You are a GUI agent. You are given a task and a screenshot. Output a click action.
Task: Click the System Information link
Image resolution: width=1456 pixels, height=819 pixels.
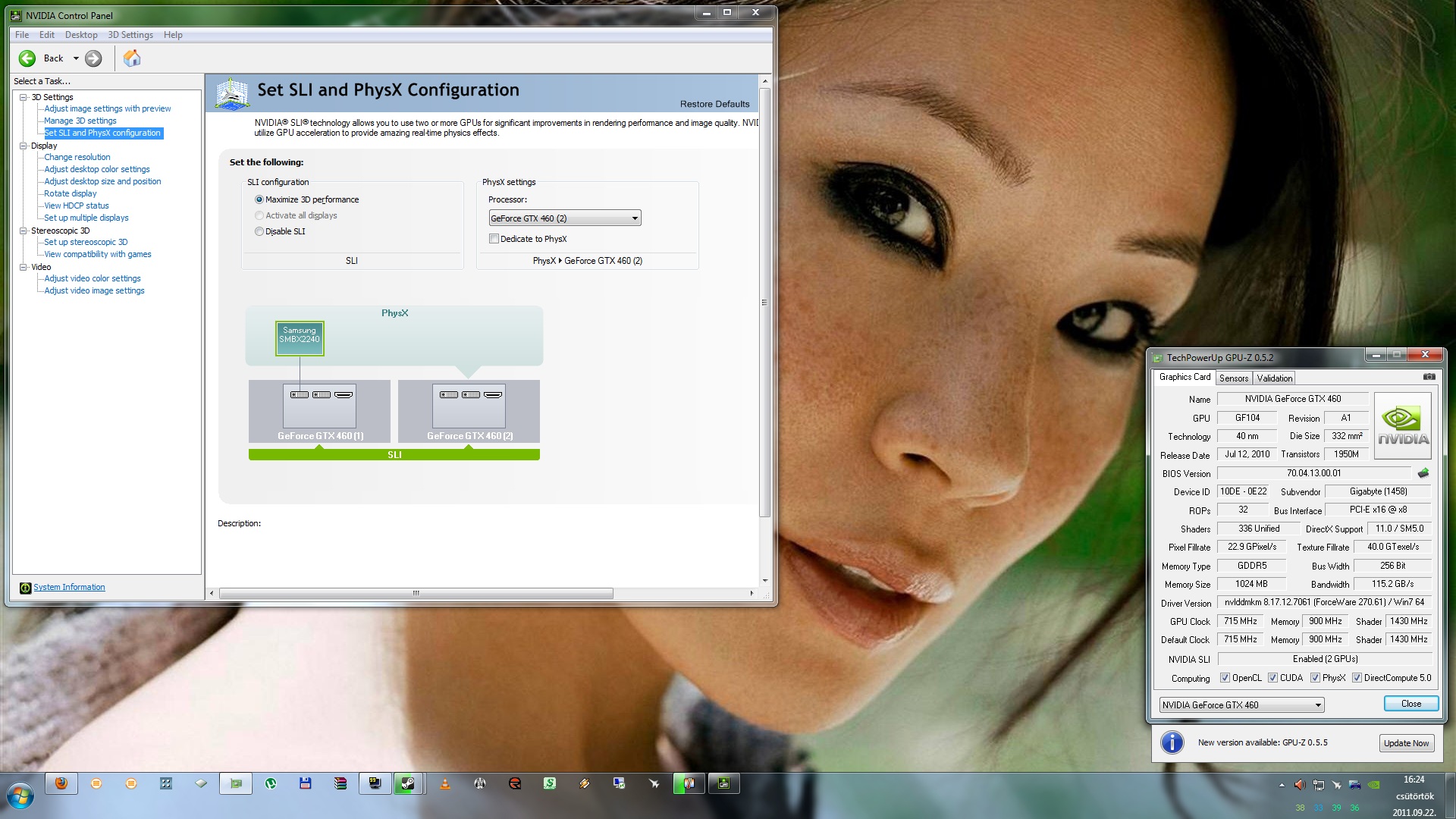69,588
